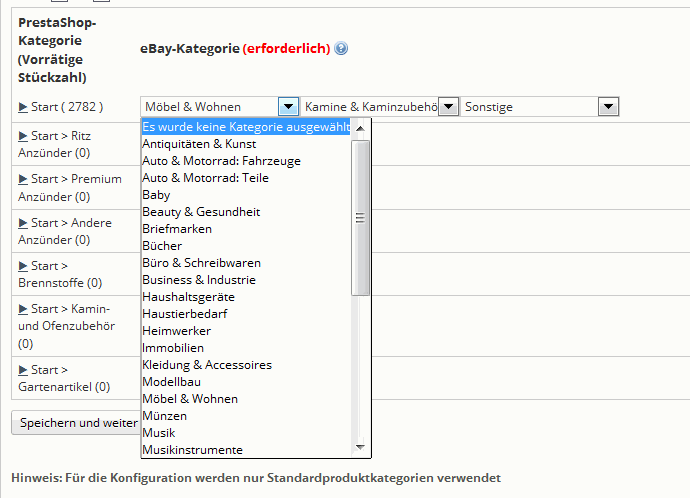Select Bücher in the dropdown list
The image size is (690, 498).
click(x=246, y=246)
